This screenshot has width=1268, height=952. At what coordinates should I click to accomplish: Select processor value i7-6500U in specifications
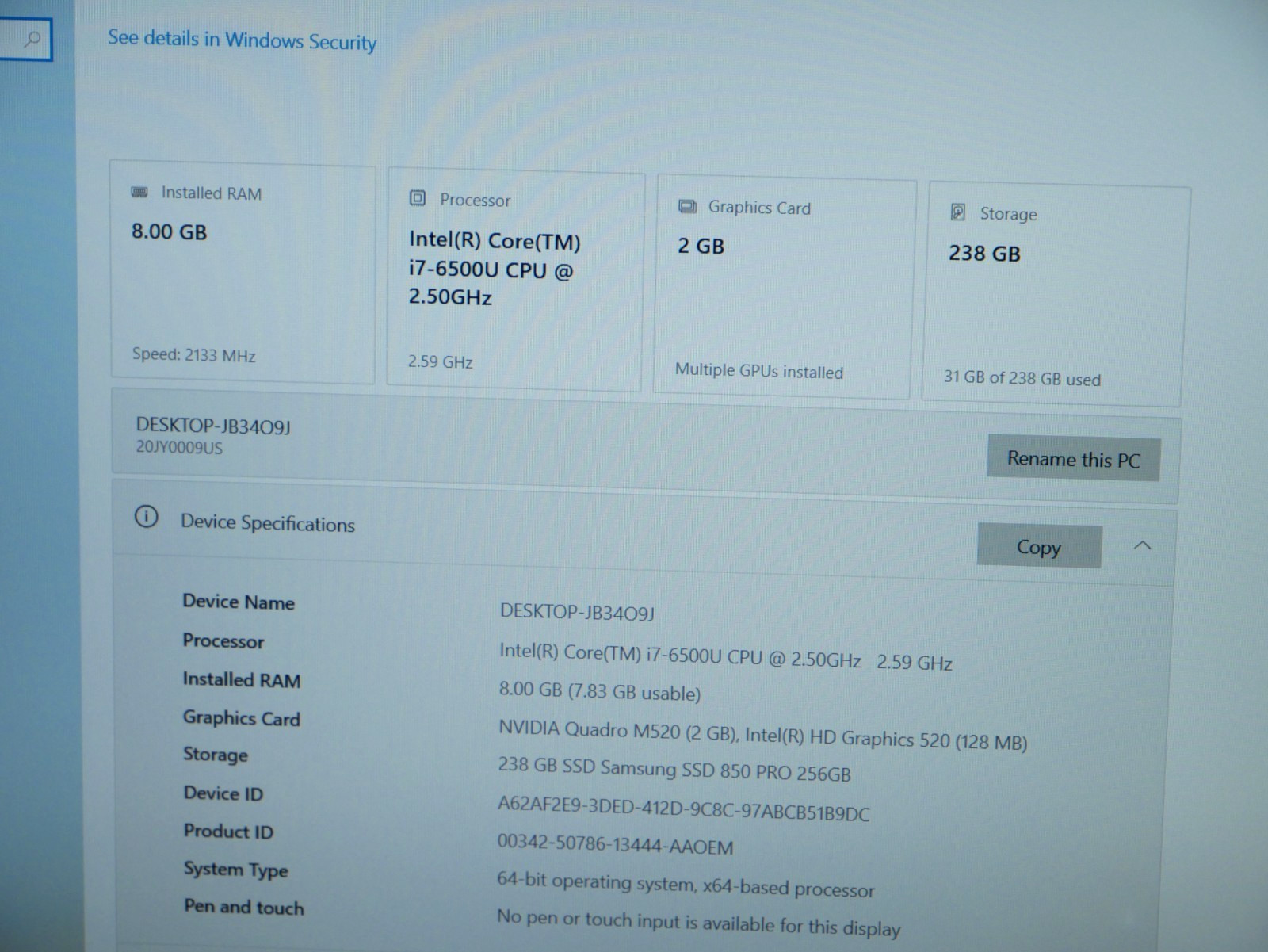click(725, 656)
